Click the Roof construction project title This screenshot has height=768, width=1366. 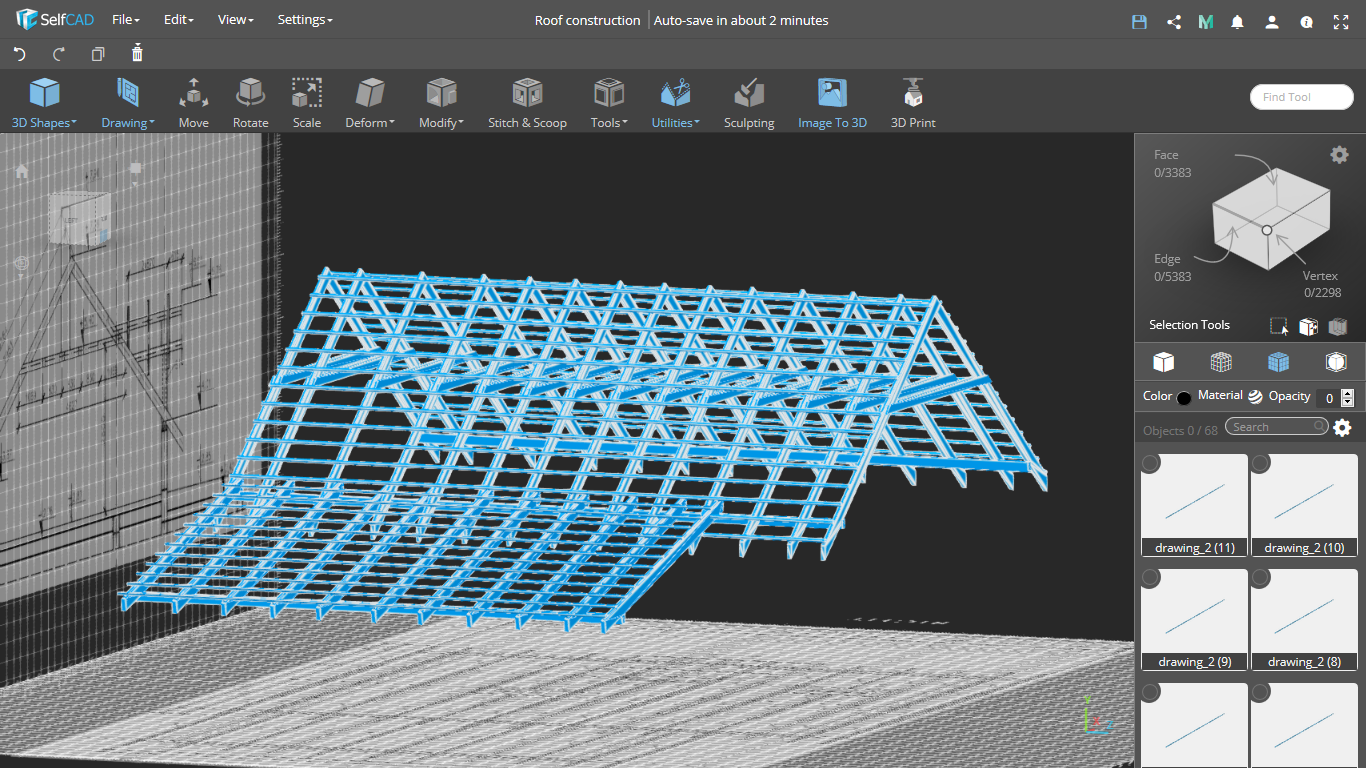tap(587, 20)
